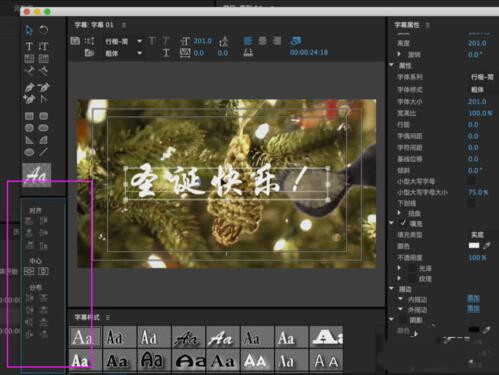Expand the 扭曲 distort section
This screenshot has height=375, width=499.
pyautogui.click(x=399, y=213)
